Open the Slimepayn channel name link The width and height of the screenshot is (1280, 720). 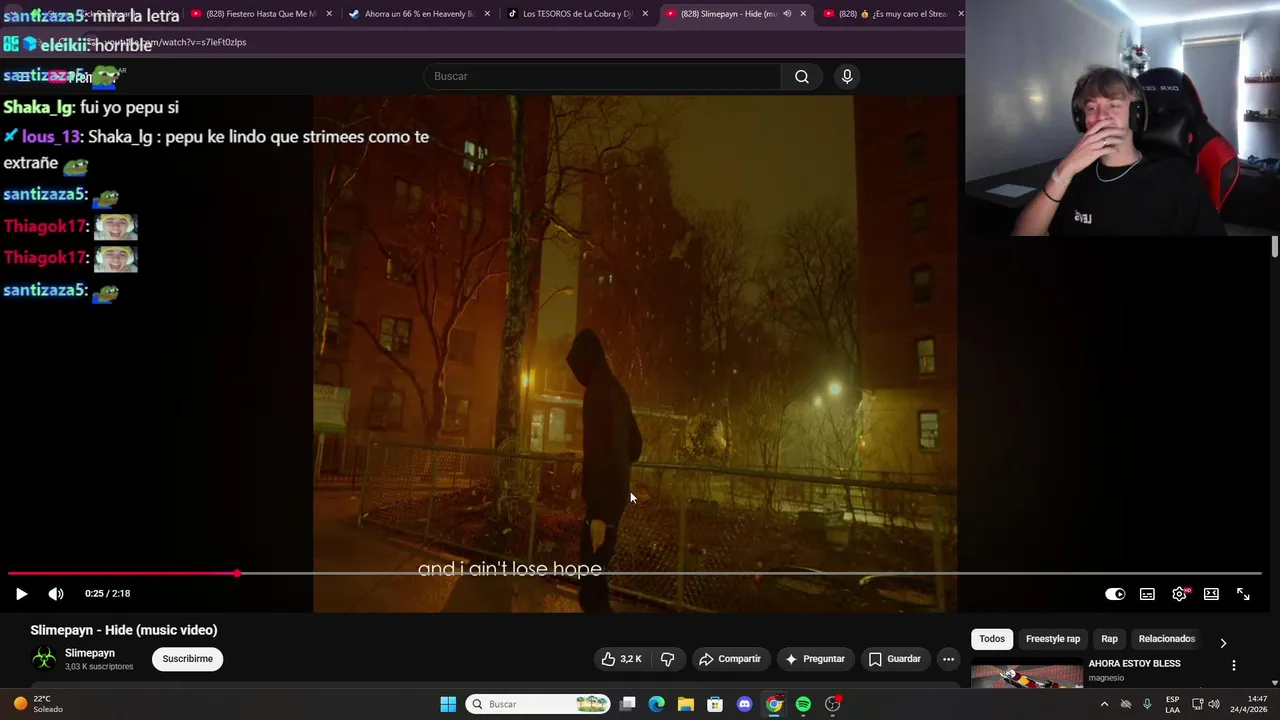(90, 653)
